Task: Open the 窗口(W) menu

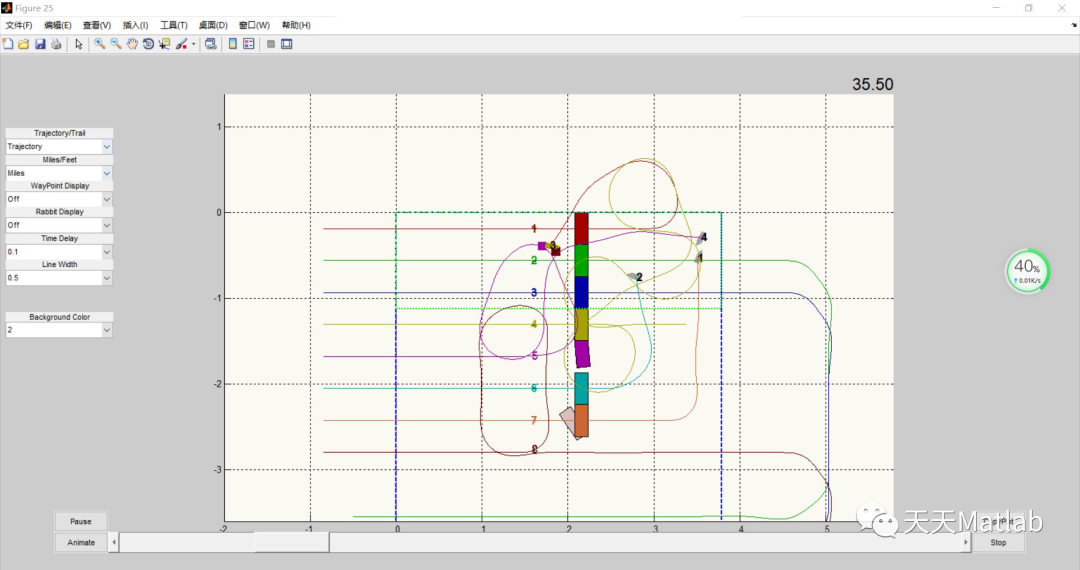Action: click(x=254, y=25)
